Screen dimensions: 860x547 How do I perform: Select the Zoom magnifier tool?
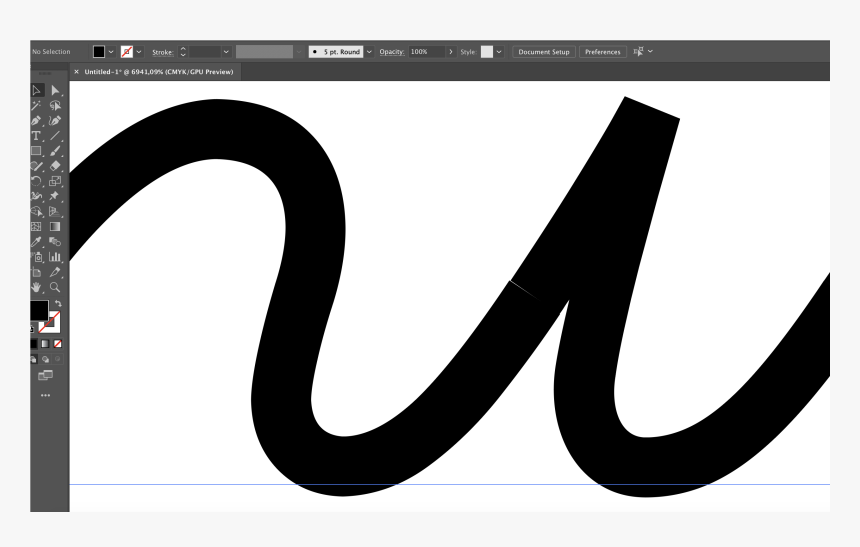55,287
